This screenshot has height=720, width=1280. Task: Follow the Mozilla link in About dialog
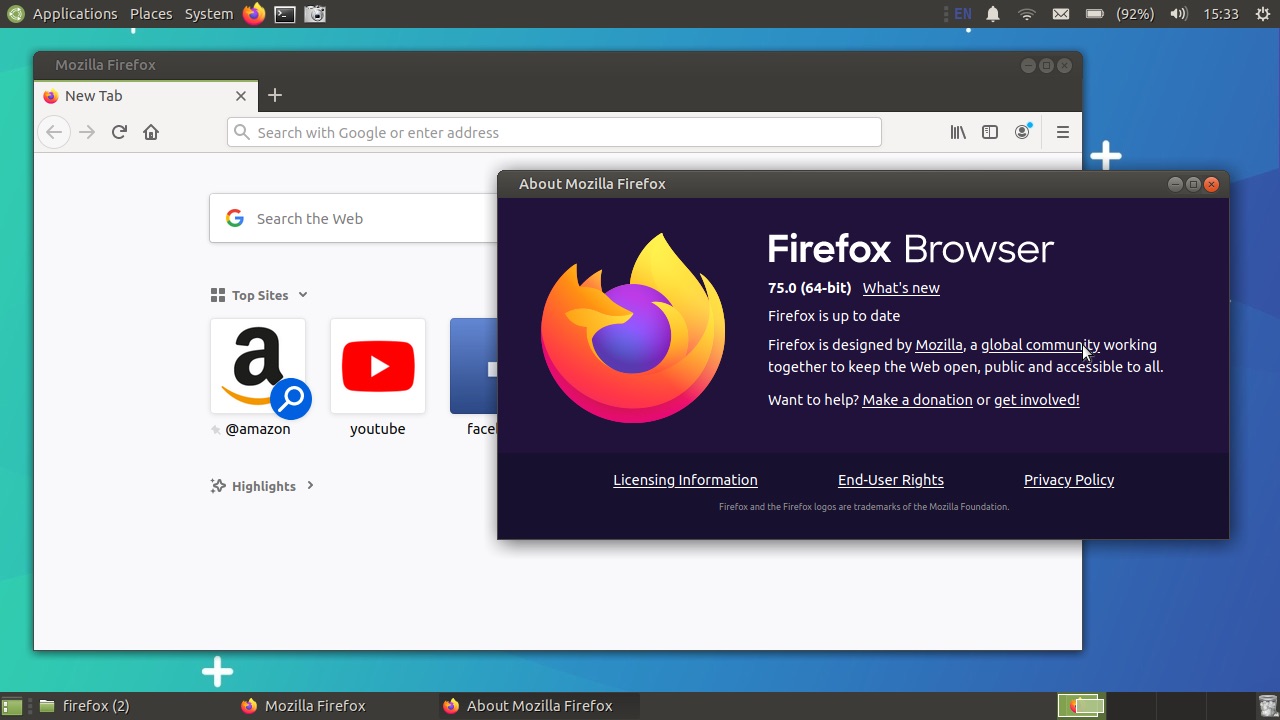pos(939,345)
